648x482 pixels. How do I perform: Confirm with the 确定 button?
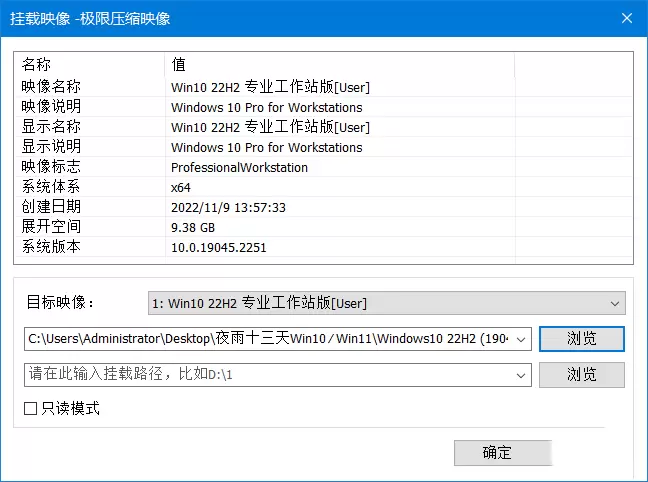[503, 453]
